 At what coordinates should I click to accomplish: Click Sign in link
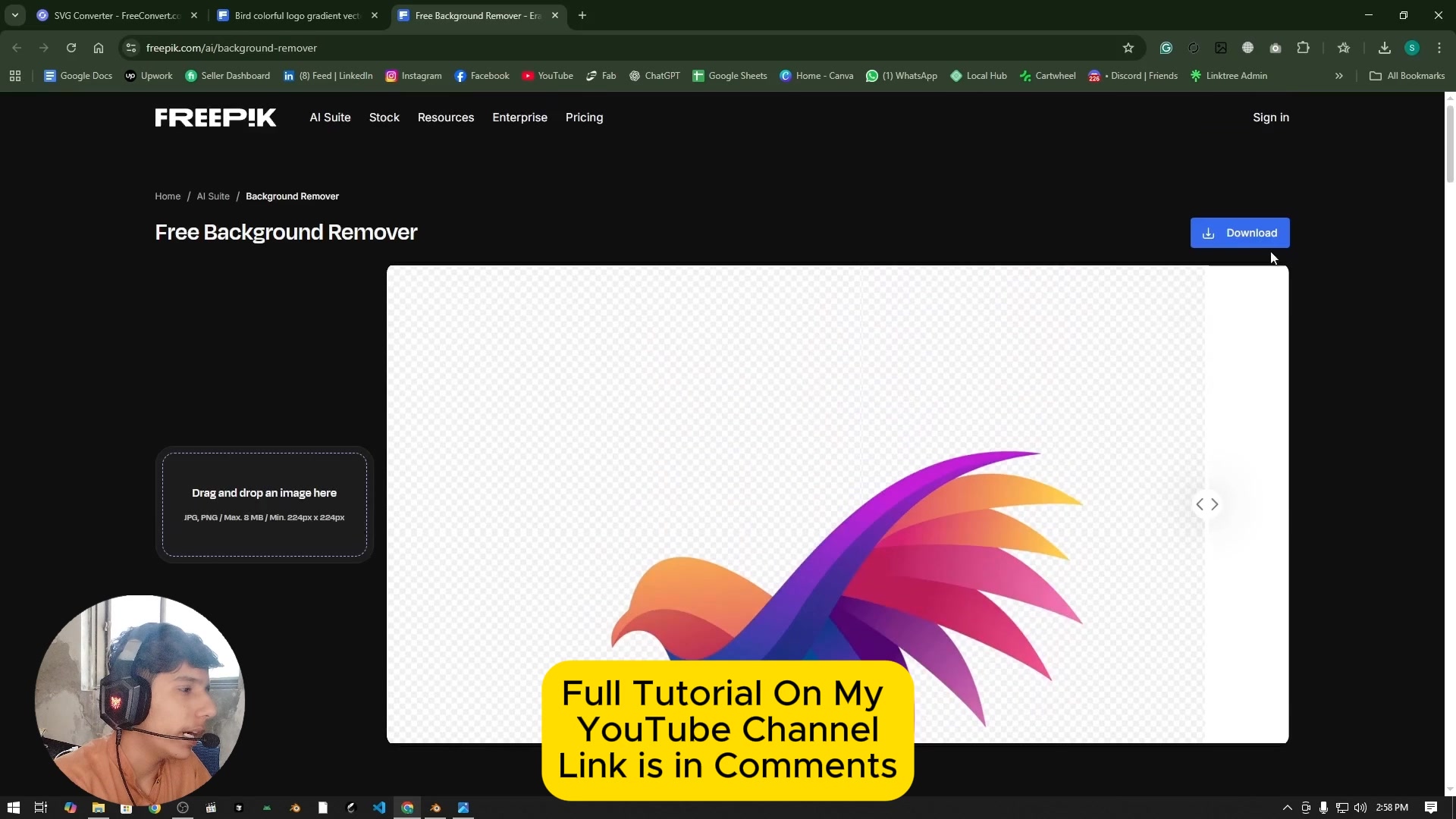tap(1270, 118)
